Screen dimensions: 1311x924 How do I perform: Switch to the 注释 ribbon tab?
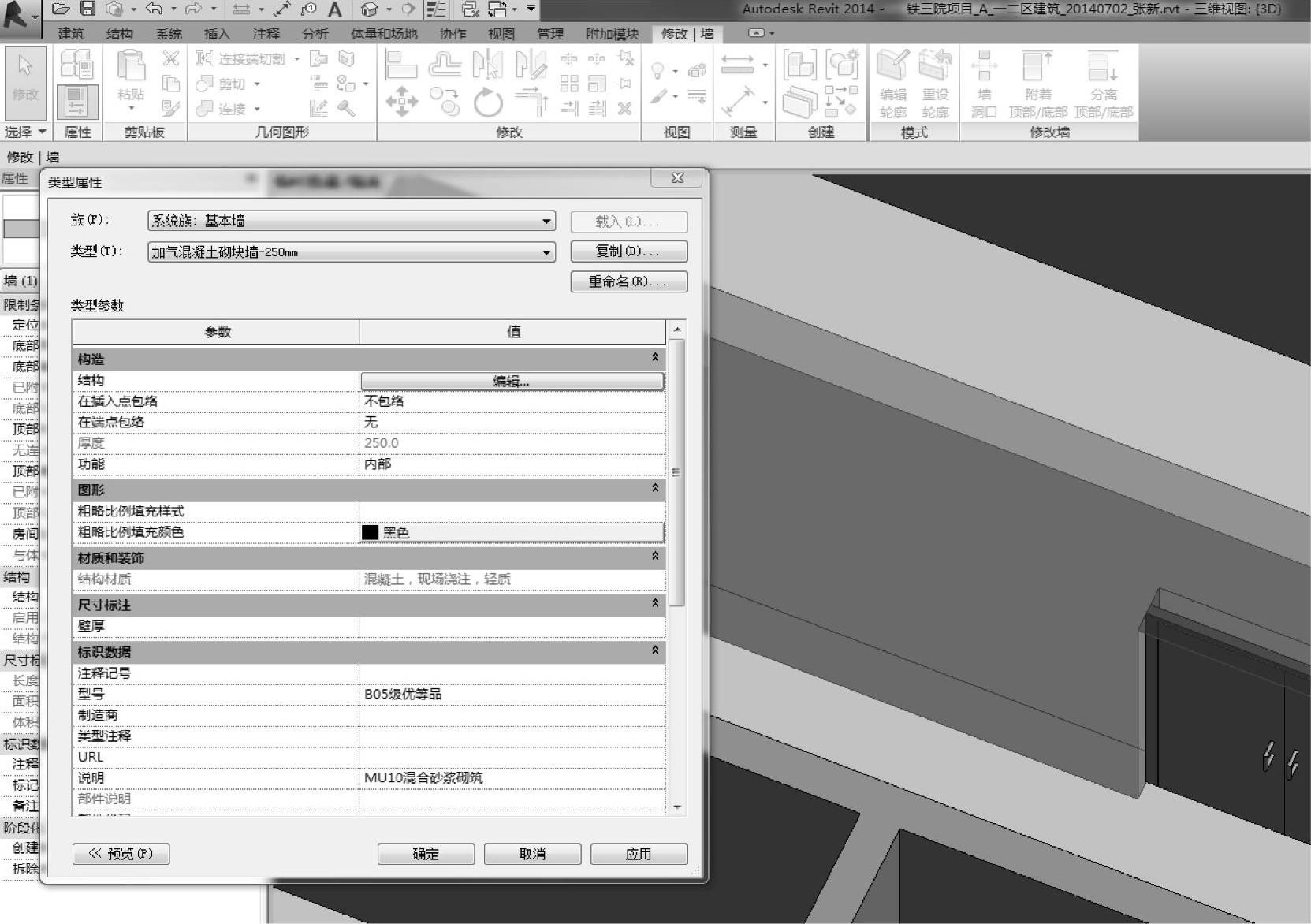tap(266, 34)
